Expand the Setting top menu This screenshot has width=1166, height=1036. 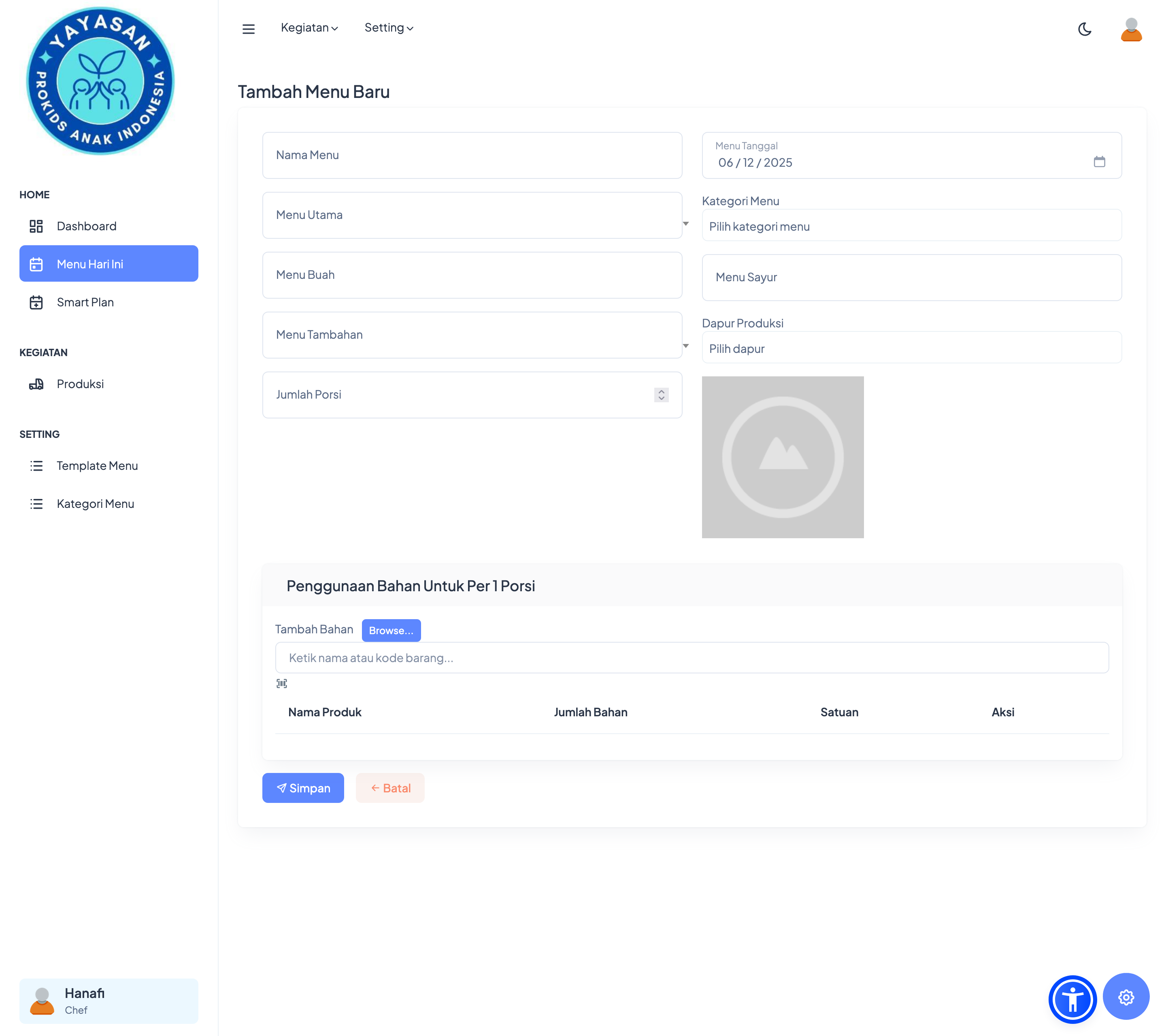(x=389, y=28)
